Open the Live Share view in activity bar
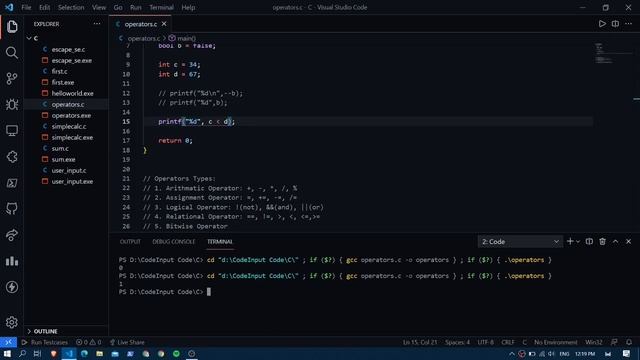The image size is (640, 360). pyautogui.click(x=12, y=235)
